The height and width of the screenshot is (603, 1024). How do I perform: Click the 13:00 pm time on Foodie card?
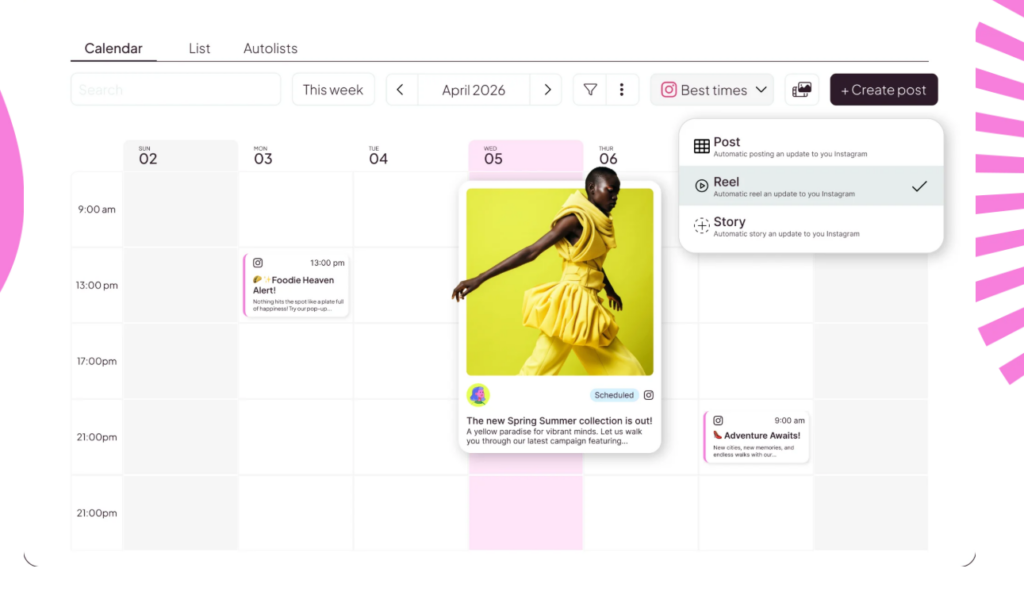(327, 263)
